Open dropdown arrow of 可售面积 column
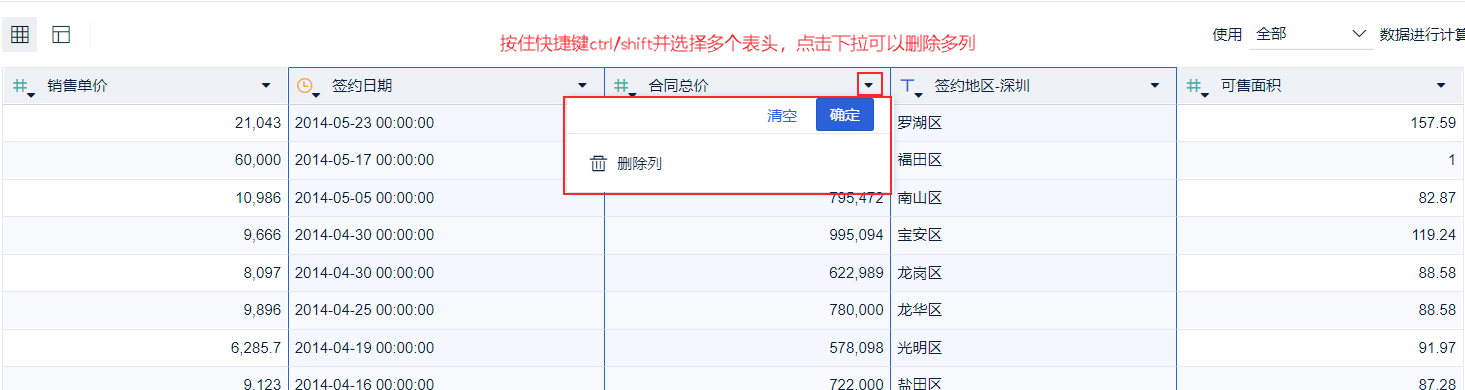1465x390 pixels. pos(1441,86)
